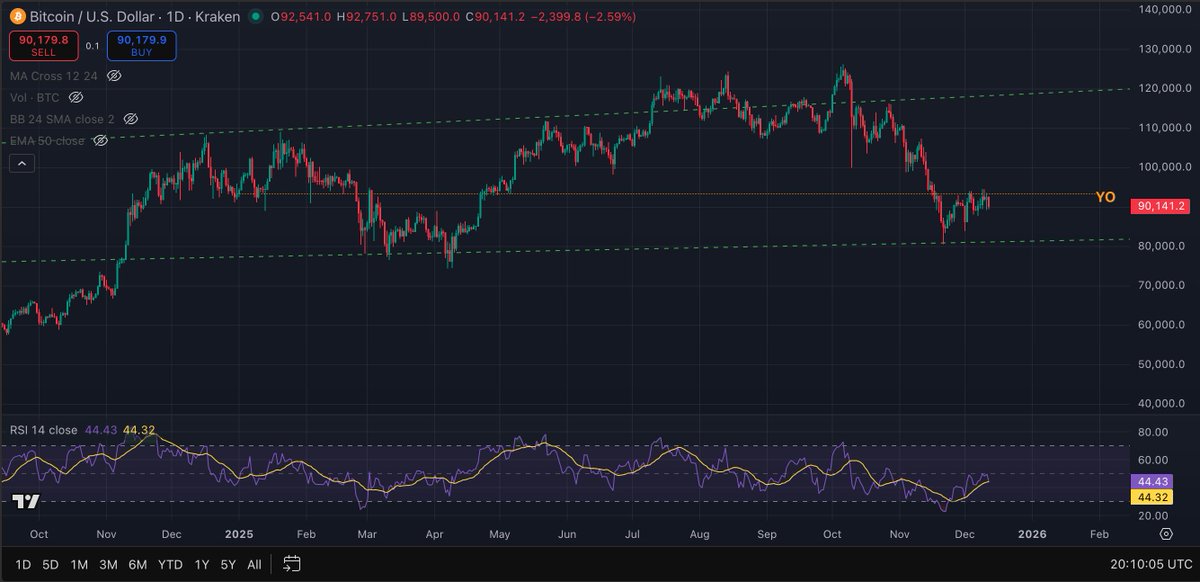Click the 140,000.0 price axis label
The width and height of the screenshot is (1200, 582).
[1162, 9]
